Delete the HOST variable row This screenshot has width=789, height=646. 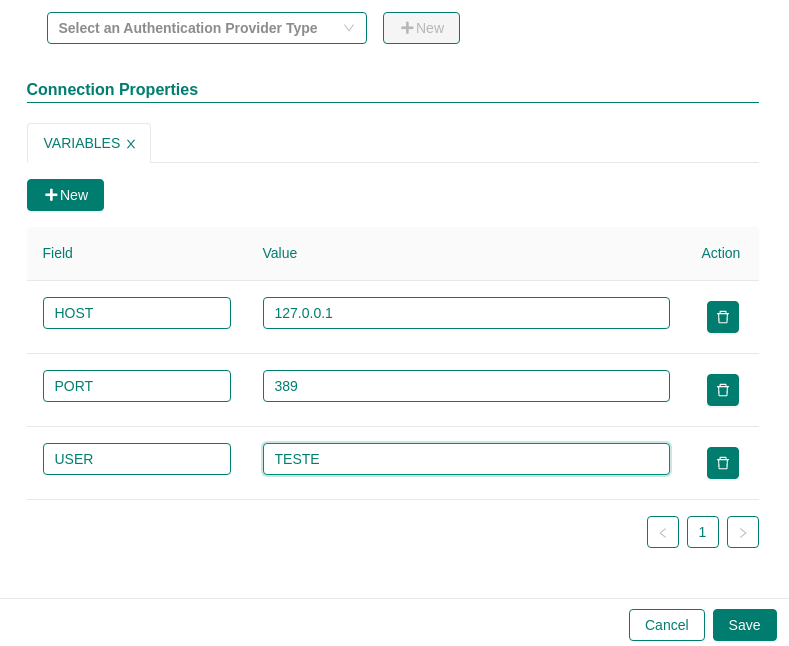722,317
